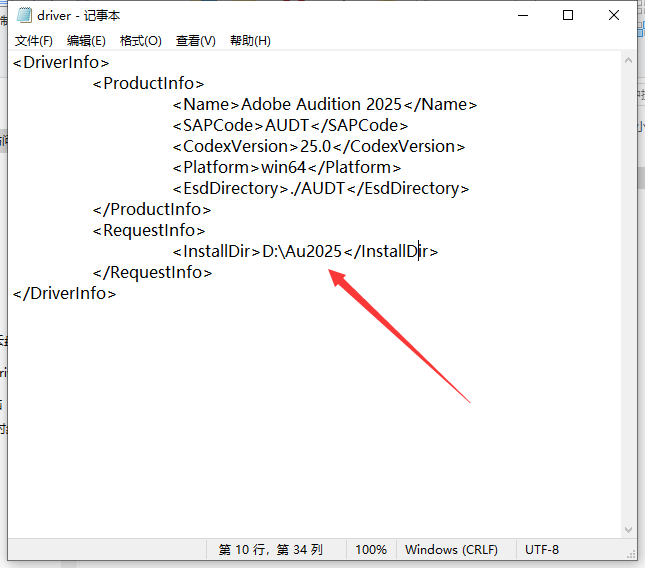The image size is (645, 568).
Task: Click the <DriverInfo> opening tag line
Action: tap(61, 63)
